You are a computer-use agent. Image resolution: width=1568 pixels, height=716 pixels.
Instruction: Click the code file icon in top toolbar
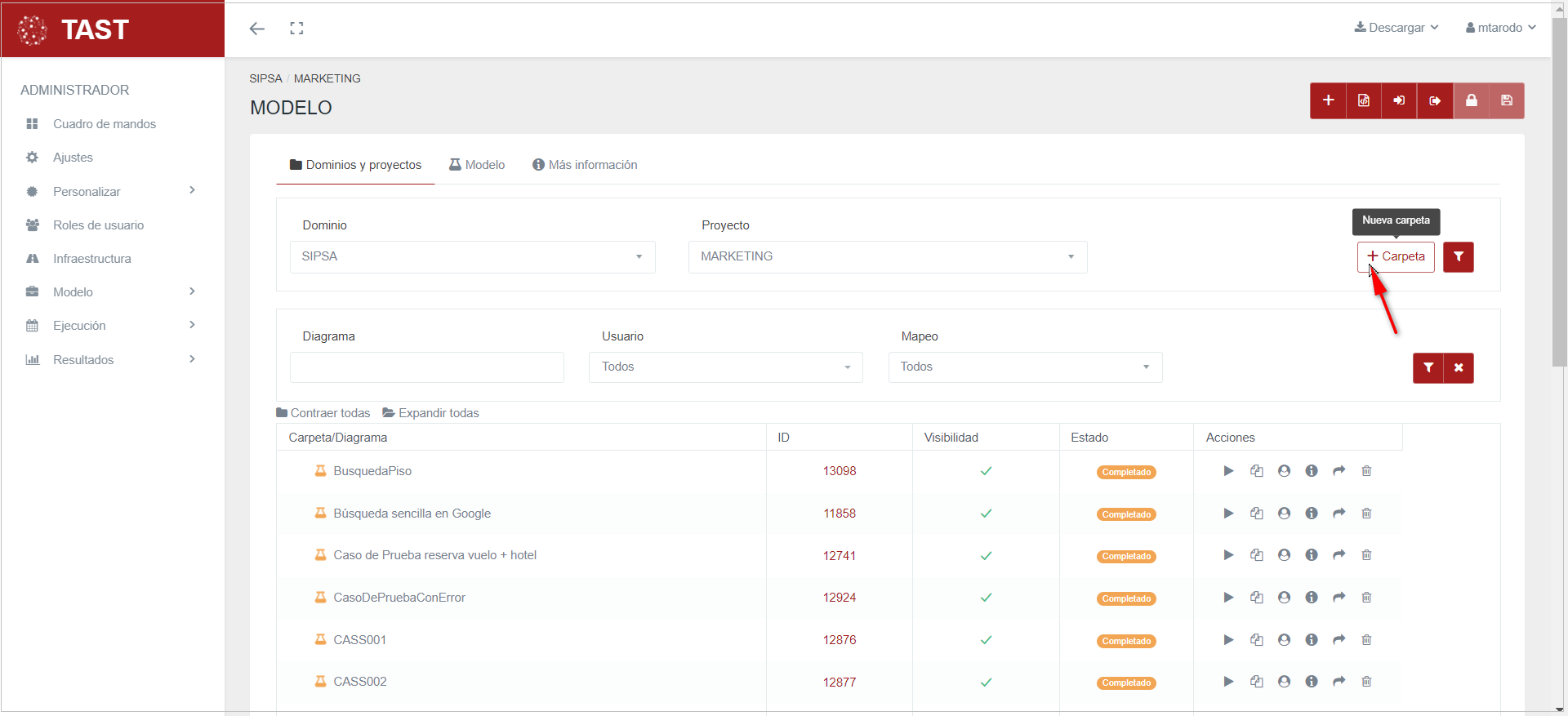pyautogui.click(x=1364, y=100)
